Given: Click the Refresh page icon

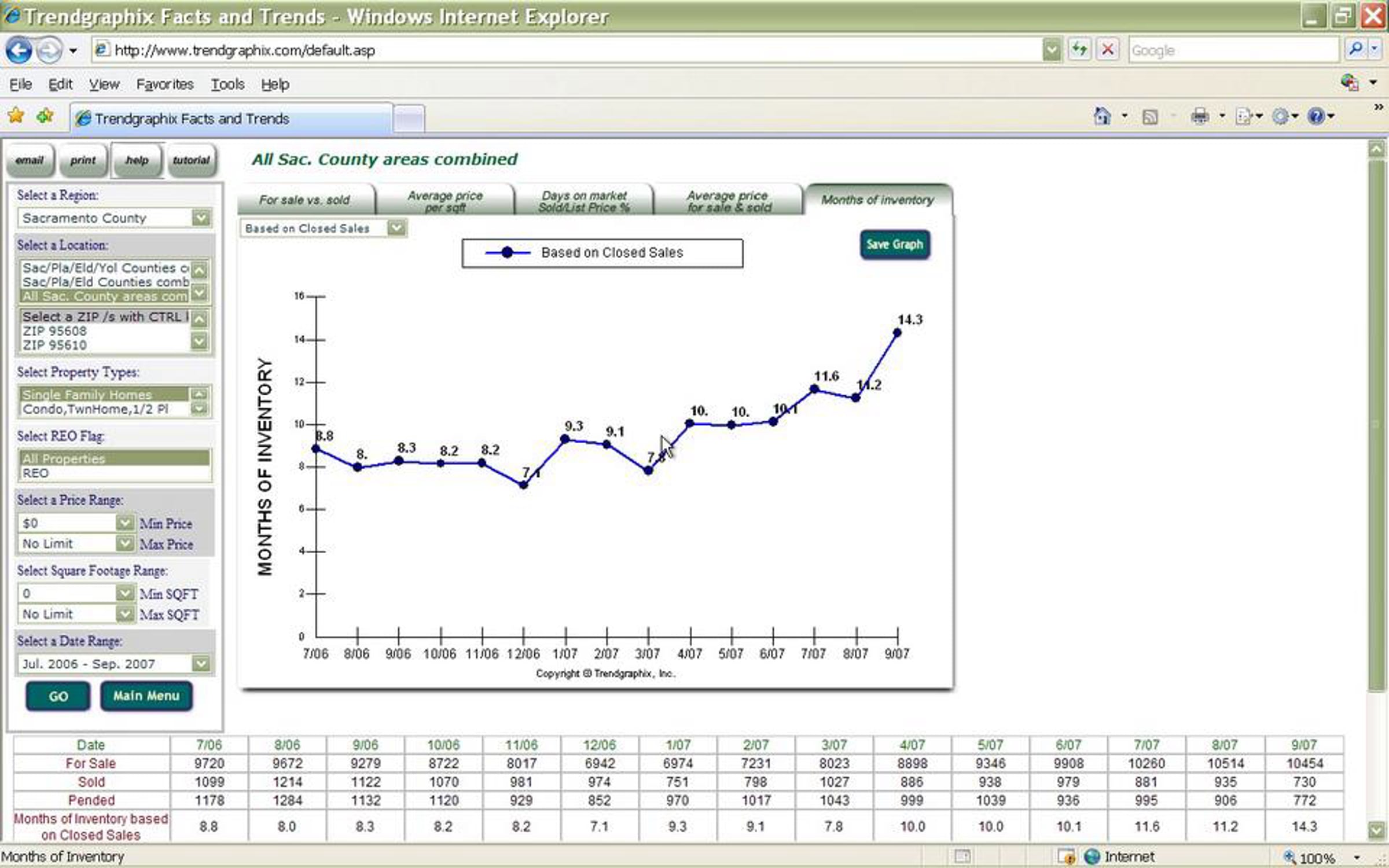Looking at the screenshot, I should tap(1079, 50).
